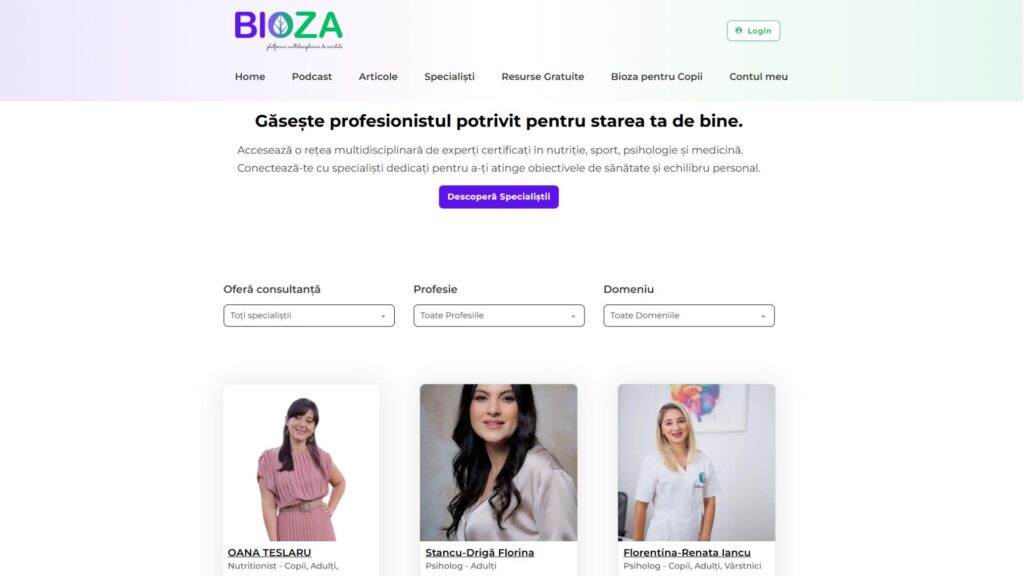Open Stancu-Drigă Florina's photo card
Screen dimensions: 1024x576
click(498, 462)
